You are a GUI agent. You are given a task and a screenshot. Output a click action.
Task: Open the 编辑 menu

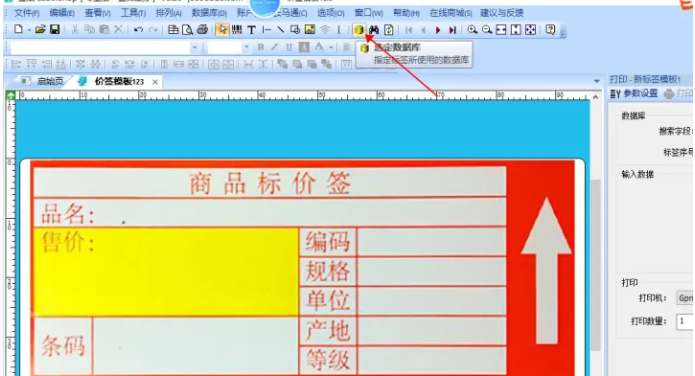click(x=62, y=13)
